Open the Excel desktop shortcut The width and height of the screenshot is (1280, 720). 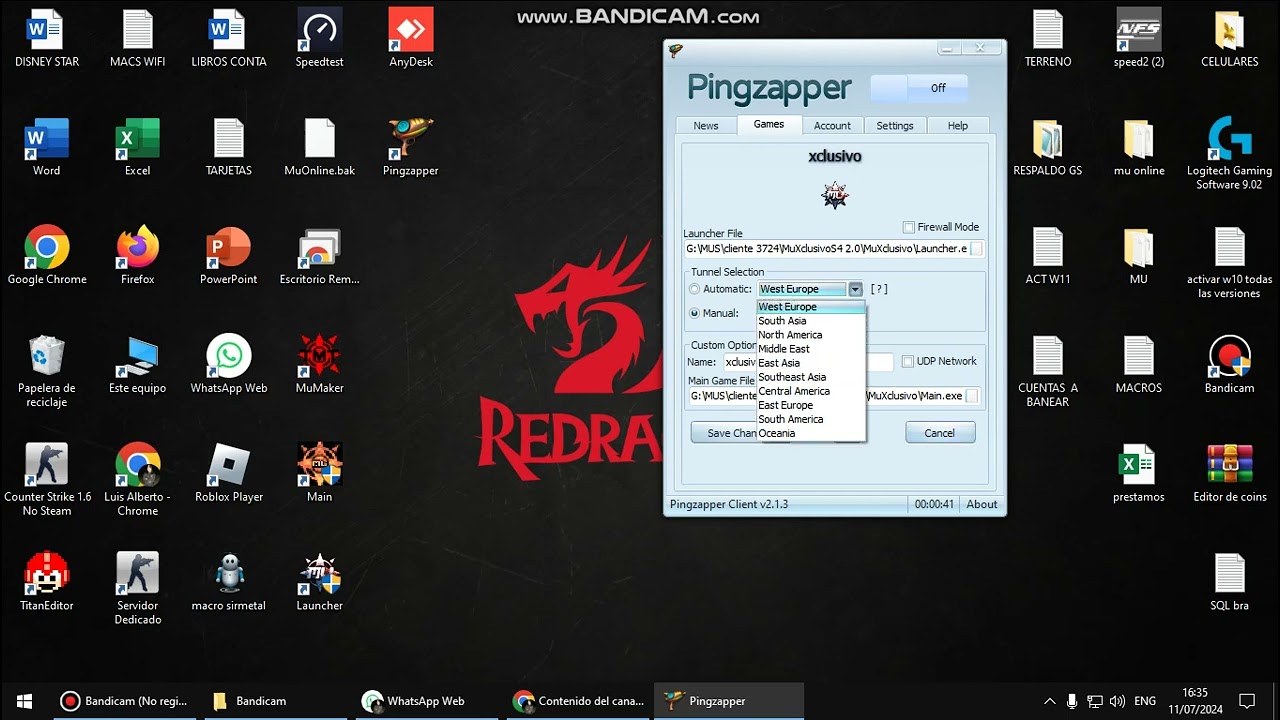[137, 147]
